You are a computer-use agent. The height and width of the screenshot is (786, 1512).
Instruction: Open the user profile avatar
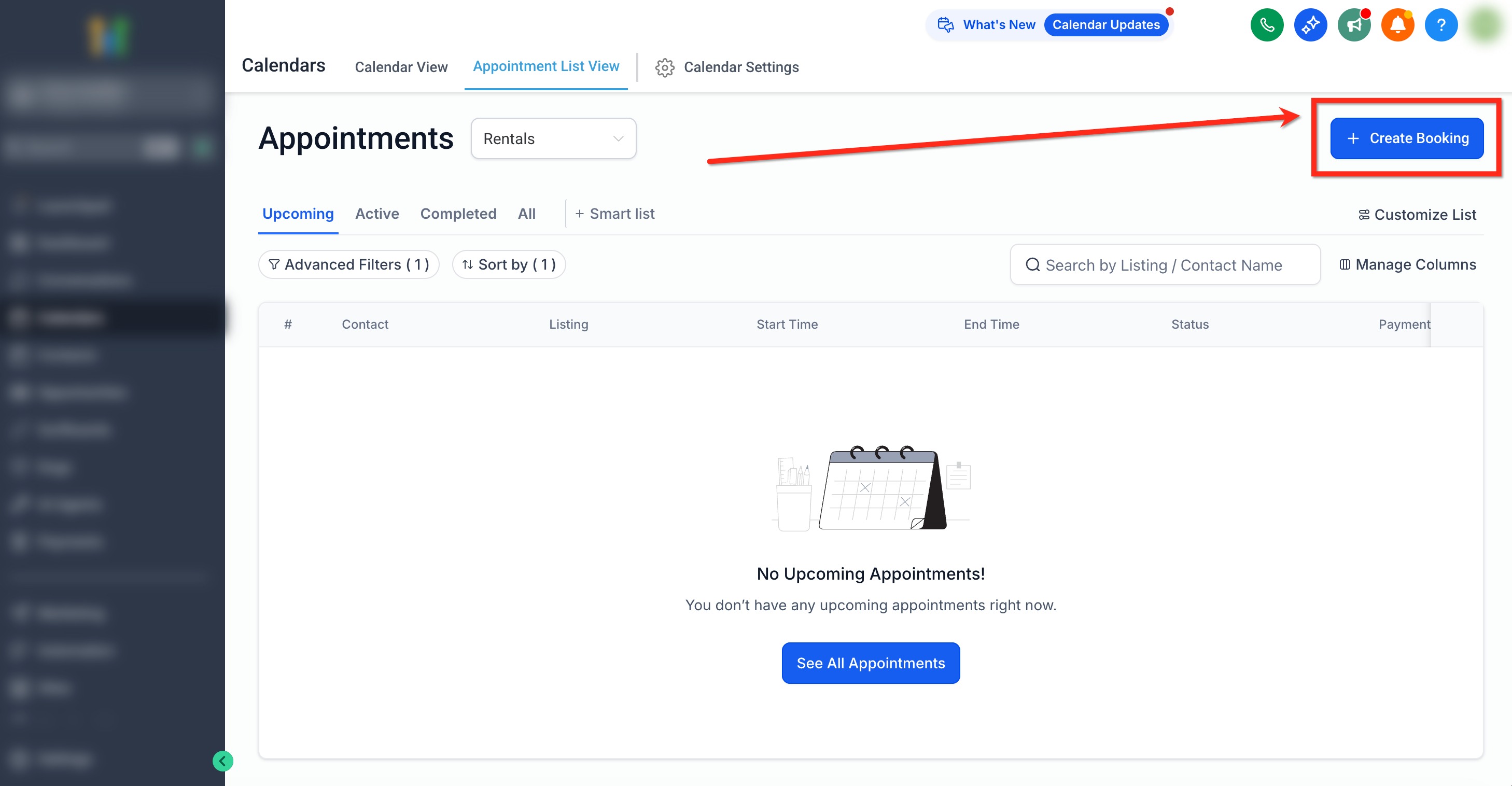[1486, 25]
